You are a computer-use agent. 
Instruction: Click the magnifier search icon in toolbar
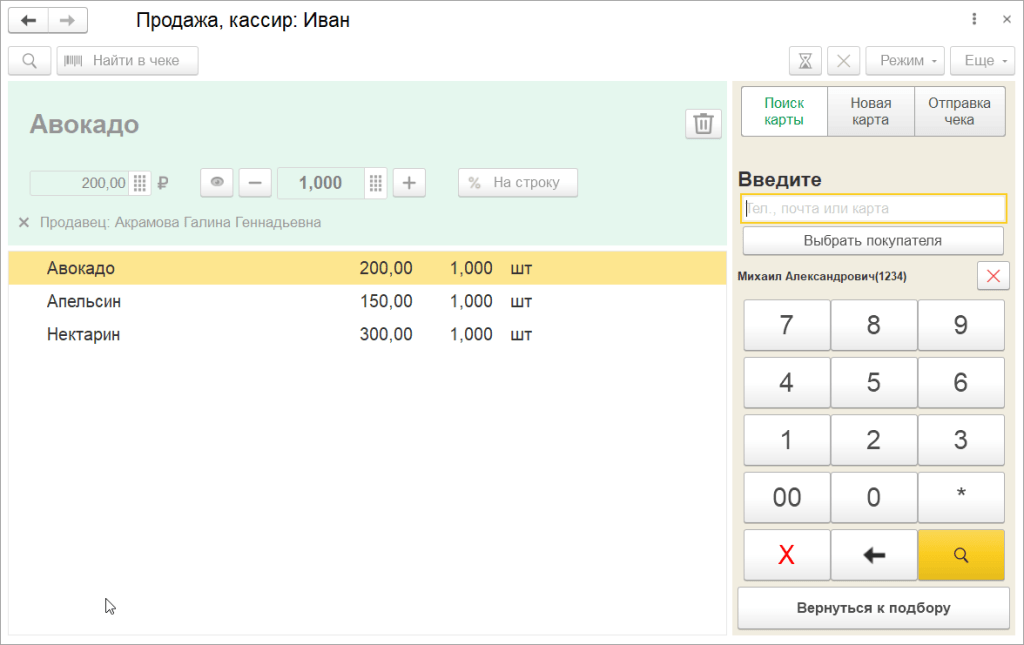coord(29,61)
